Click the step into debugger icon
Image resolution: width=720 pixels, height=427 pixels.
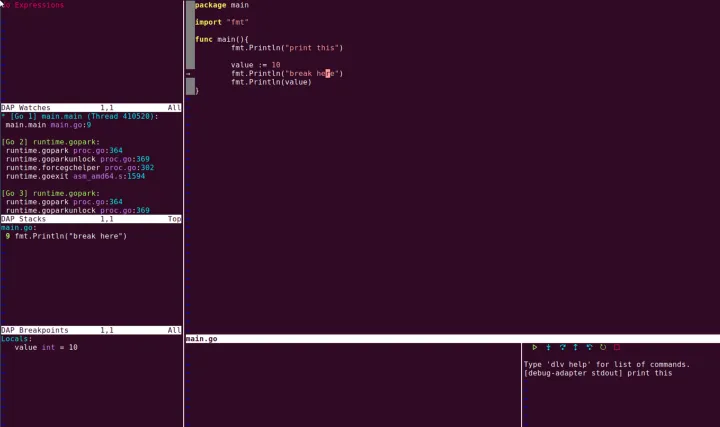pyautogui.click(x=548, y=348)
